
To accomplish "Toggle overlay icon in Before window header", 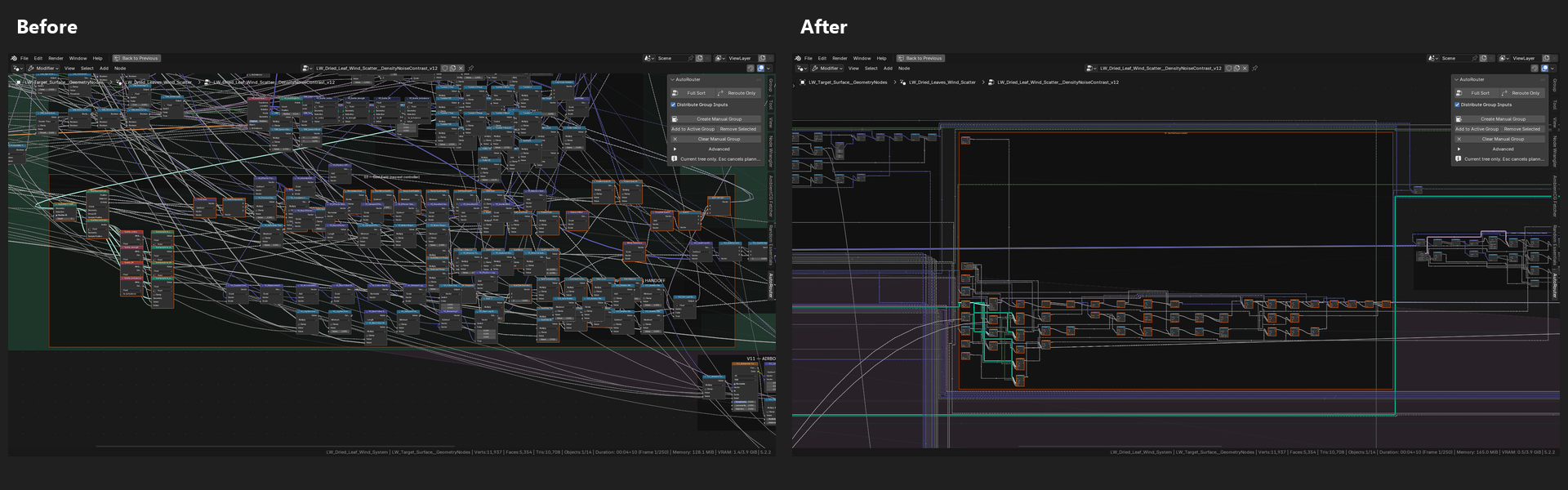I will (x=760, y=69).
